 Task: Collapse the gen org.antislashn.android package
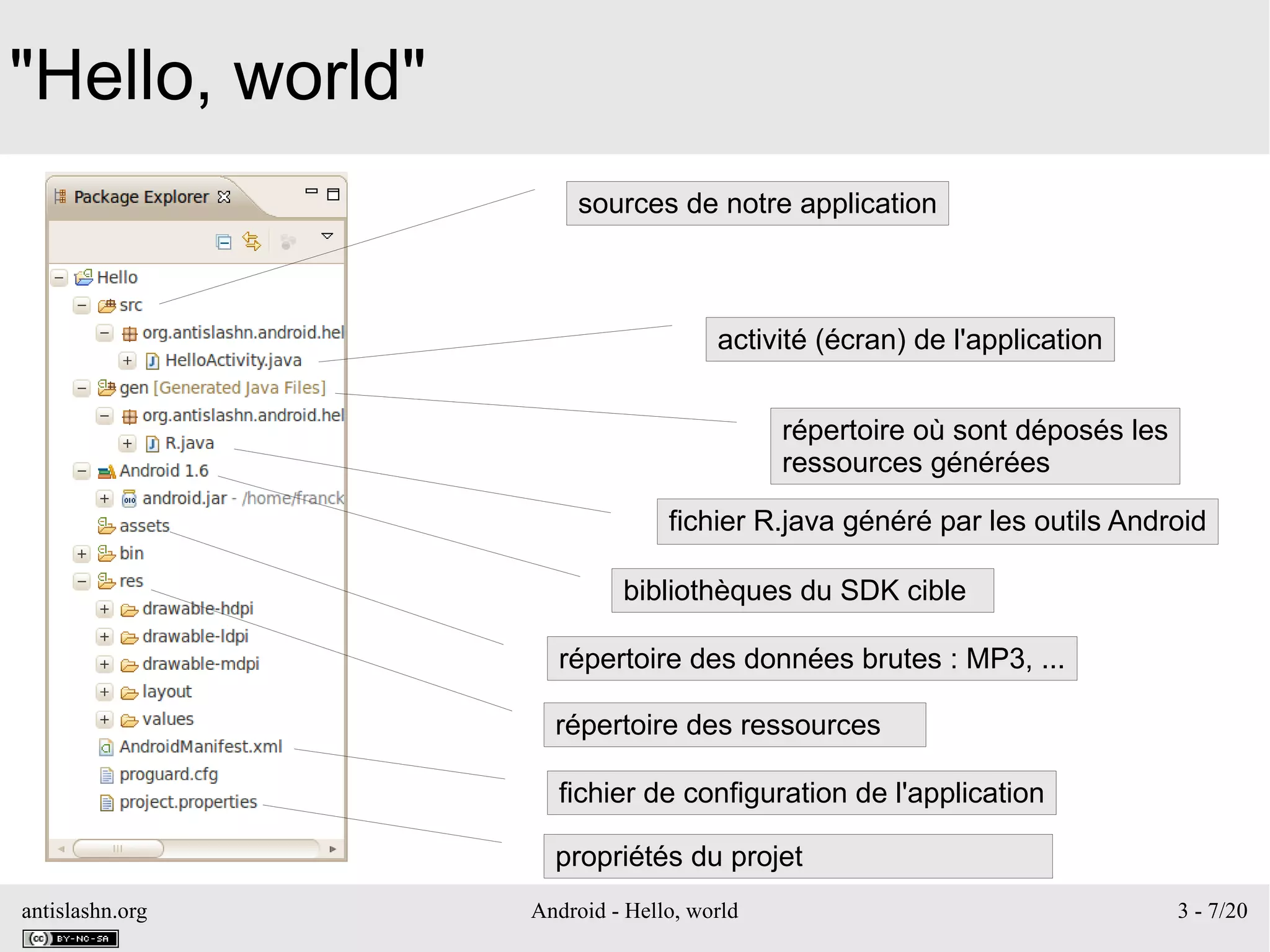[x=105, y=416]
